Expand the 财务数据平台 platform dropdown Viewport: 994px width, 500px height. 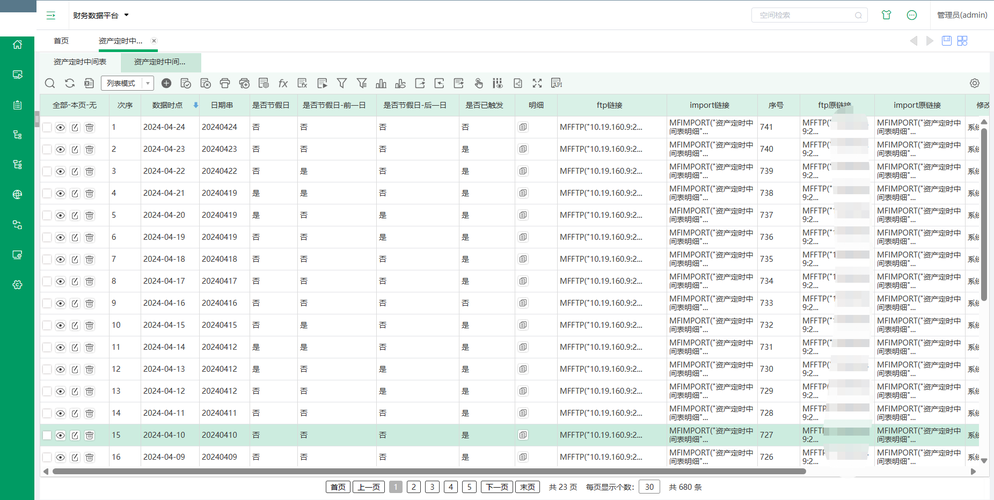(x=101, y=15)
